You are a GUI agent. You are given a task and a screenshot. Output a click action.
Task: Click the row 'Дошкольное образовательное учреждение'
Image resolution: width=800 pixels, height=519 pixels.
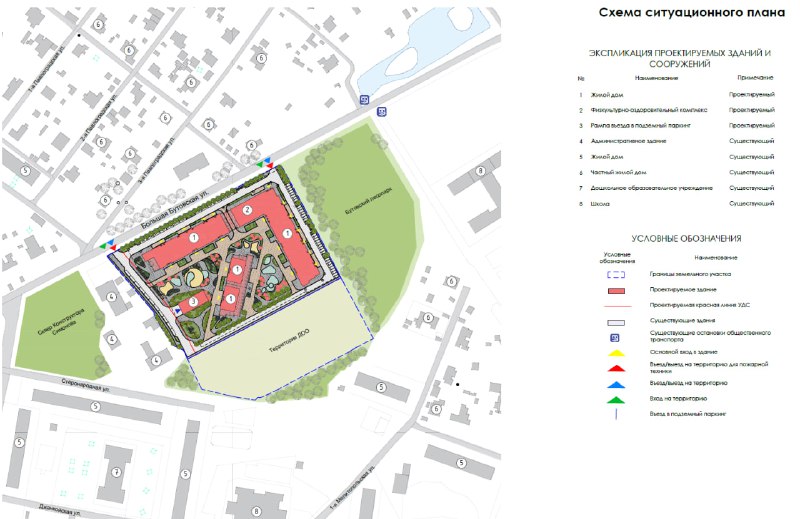pos(677,188)
